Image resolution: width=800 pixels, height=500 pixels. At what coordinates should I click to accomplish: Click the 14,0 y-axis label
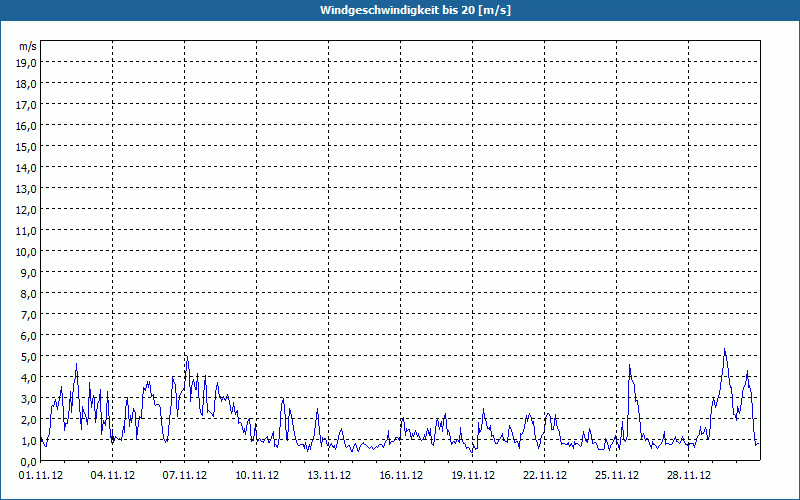click(x=27, y=168)
